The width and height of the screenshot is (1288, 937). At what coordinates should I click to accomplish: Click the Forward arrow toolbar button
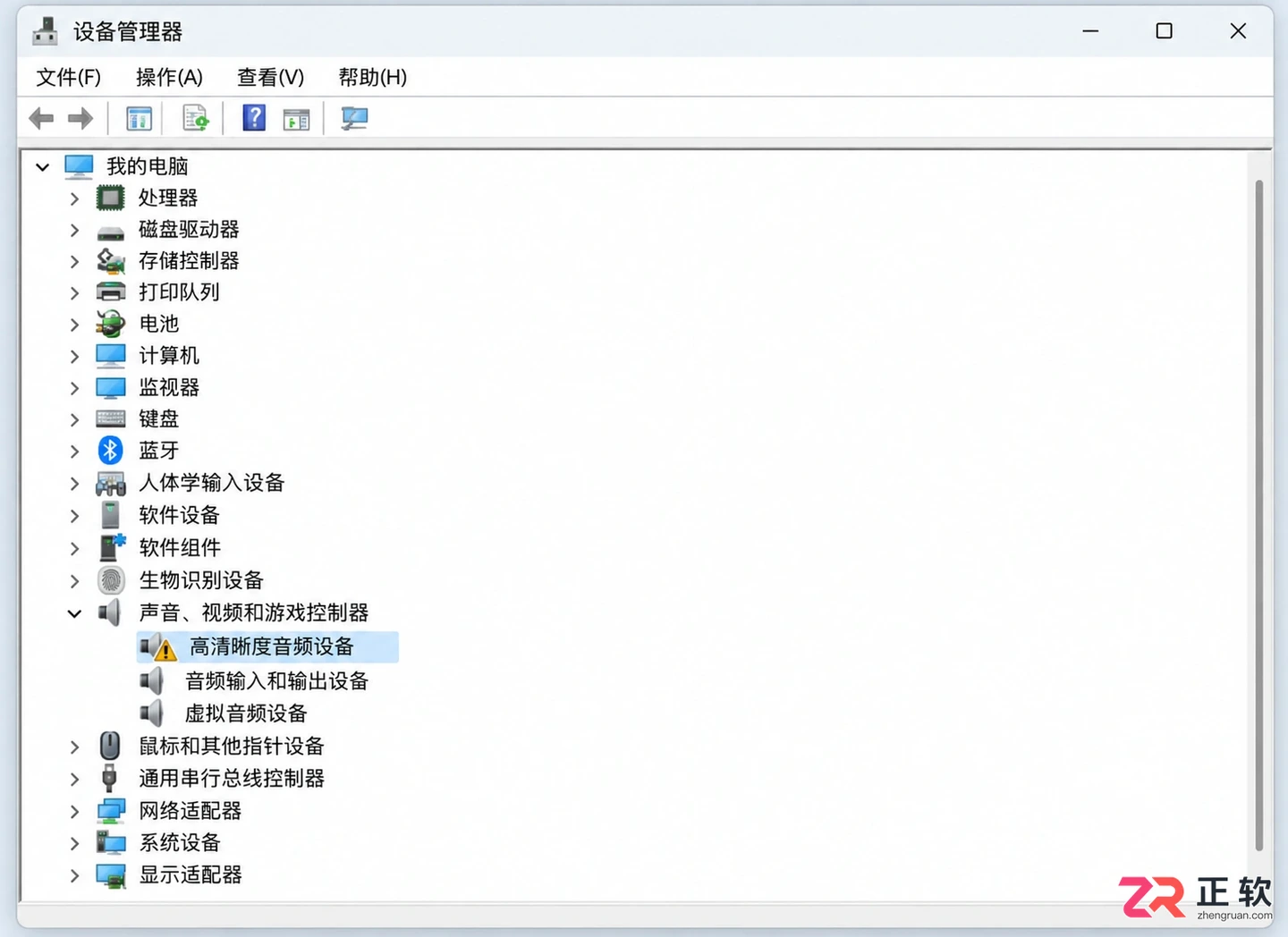point(80,118)
